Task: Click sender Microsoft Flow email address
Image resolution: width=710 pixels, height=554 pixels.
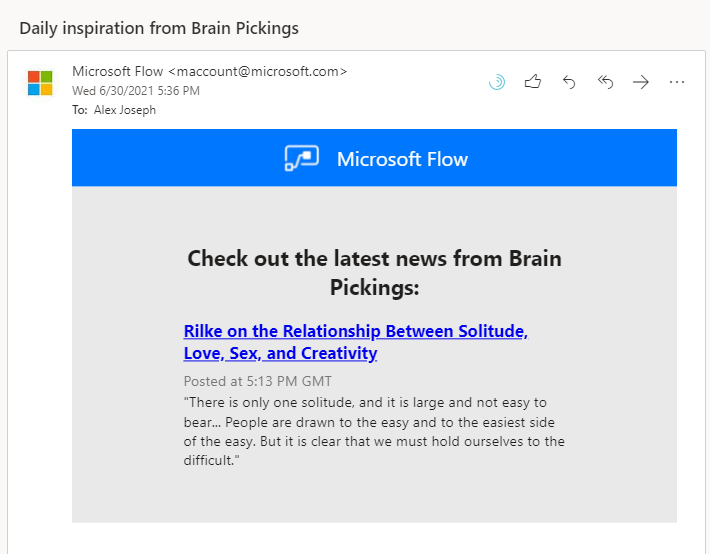Action: point(210,71)
